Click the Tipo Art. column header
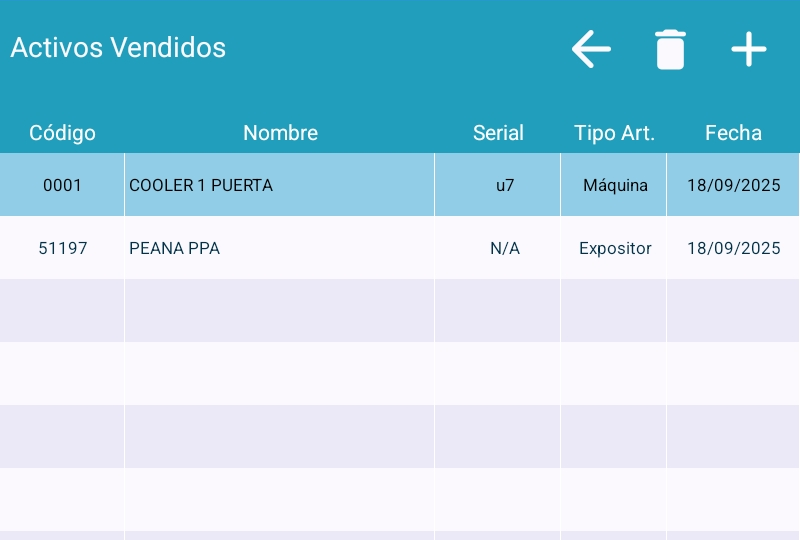The width and height of the screenshot is (800, 540). point(614,133)
